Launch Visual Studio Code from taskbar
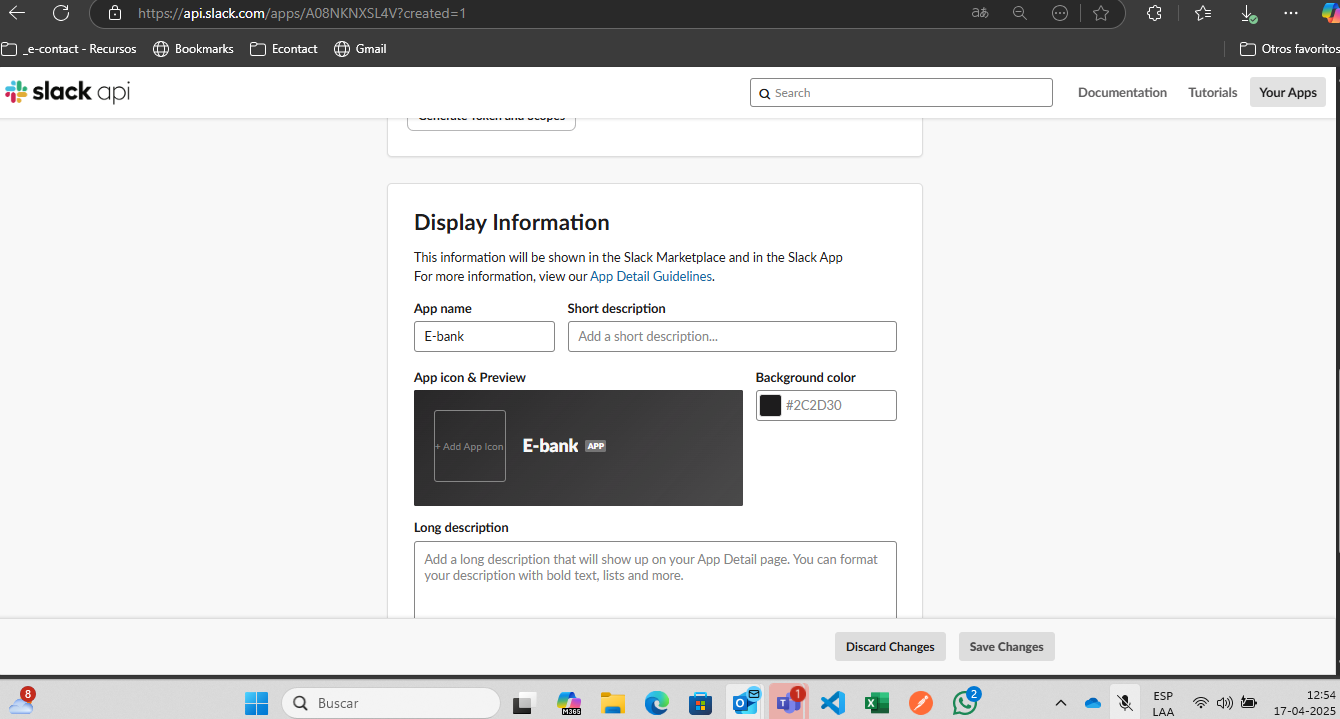 [x=832, y=702]
